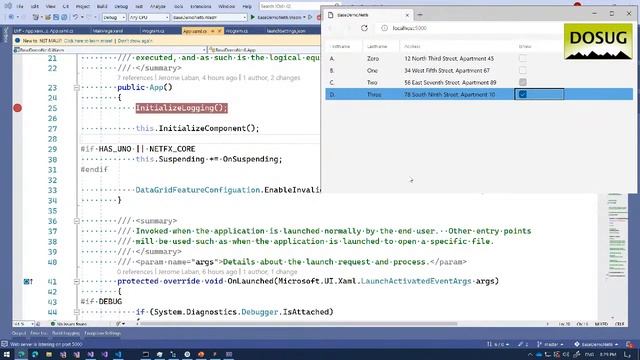Collapse the OnLaunched method at line 41
Viewport: 640px width, 360px height.
(76, 281)
